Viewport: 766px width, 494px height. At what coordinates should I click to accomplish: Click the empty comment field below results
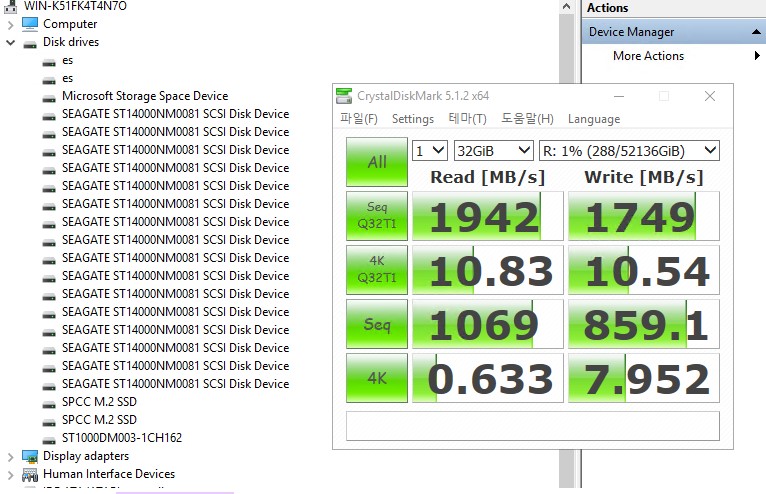pos(532,425)
